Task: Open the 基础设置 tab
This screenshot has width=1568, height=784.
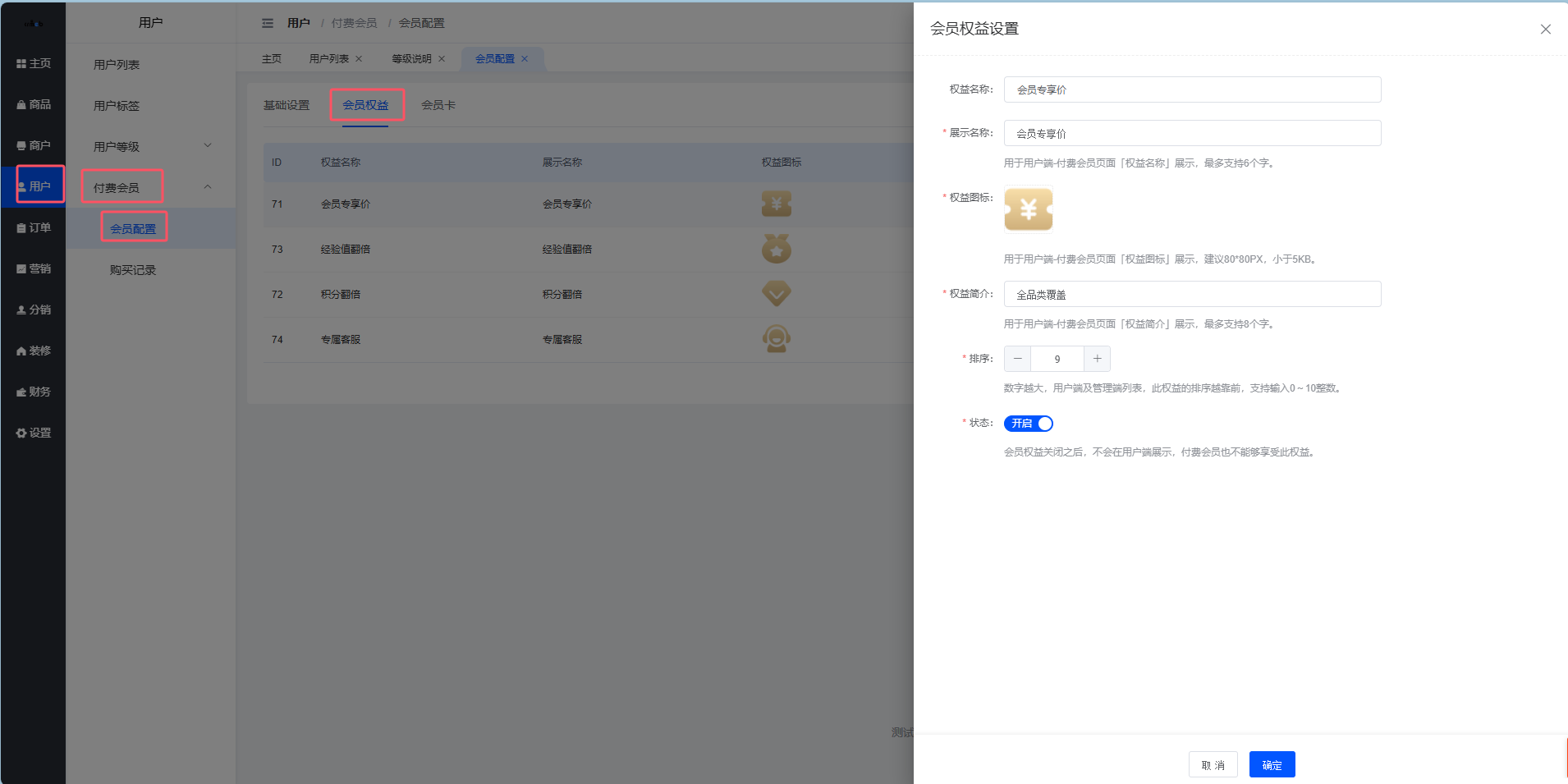Action: coord(286,104)
